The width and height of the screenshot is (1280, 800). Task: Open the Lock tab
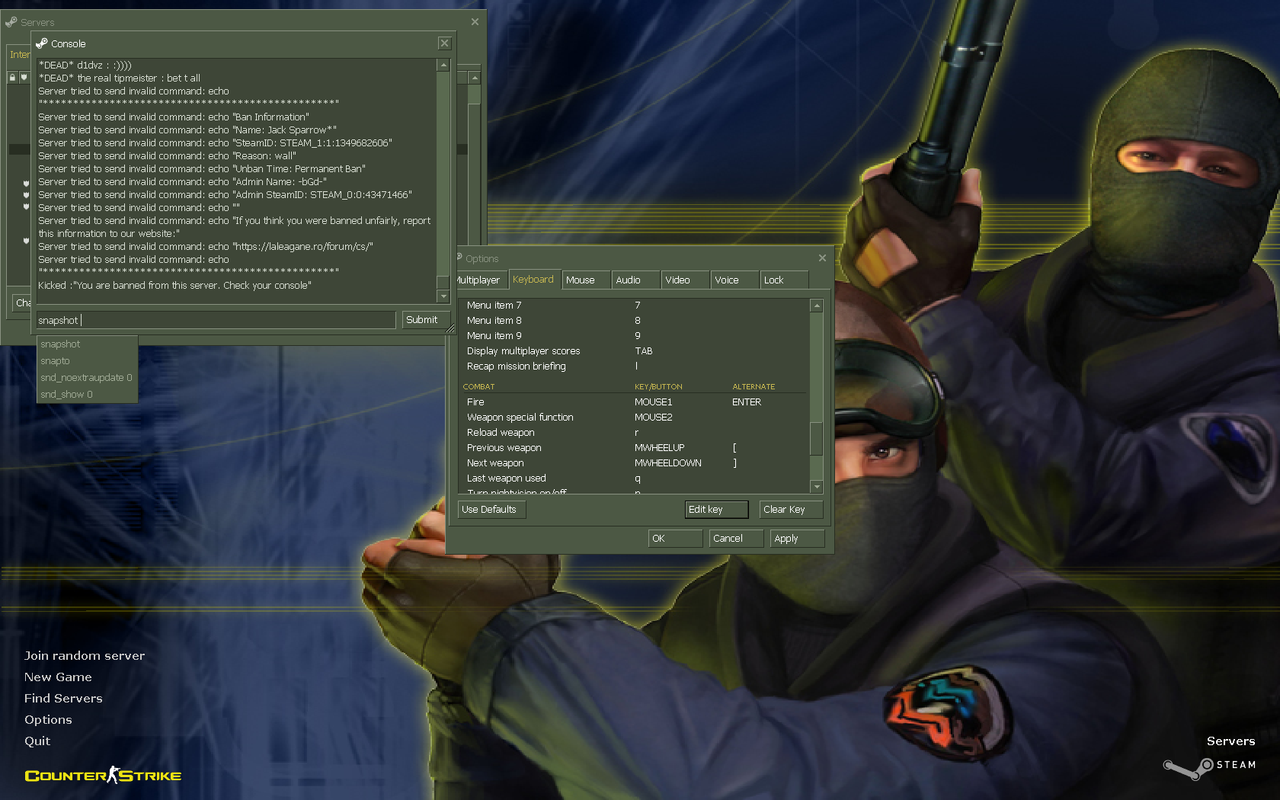(x=784, y=280)
